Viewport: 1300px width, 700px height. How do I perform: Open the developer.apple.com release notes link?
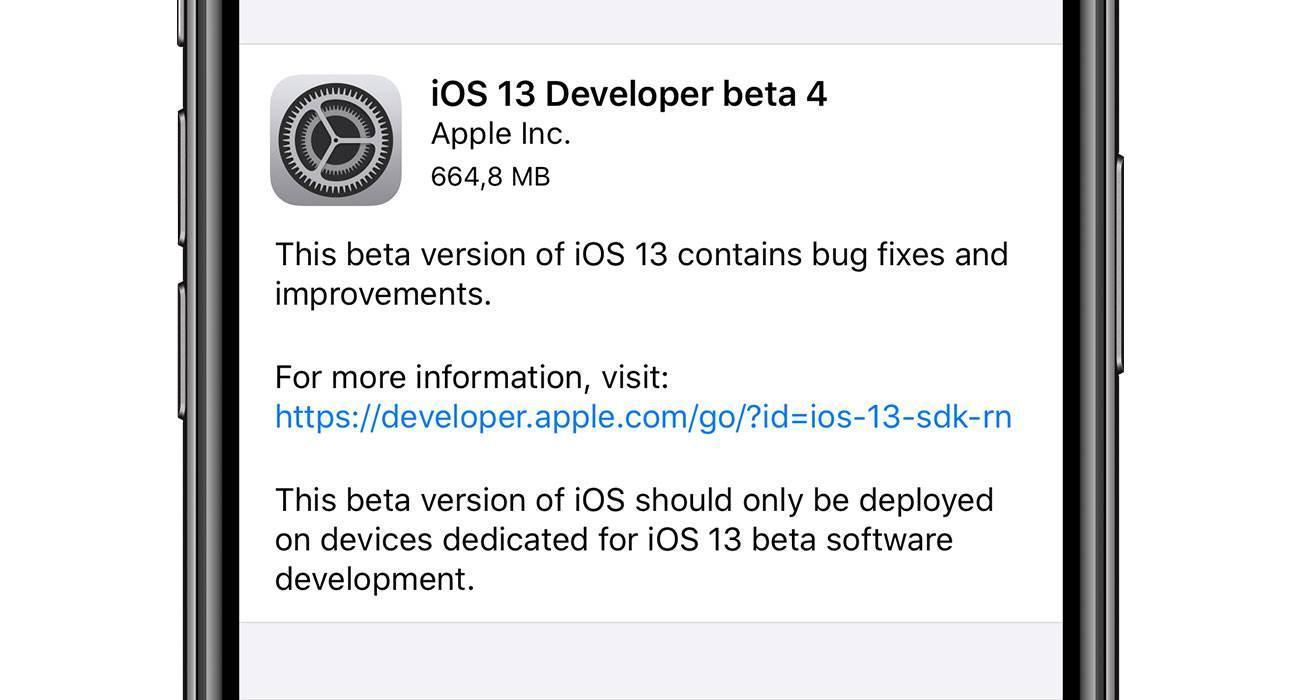tap(643, 417)
